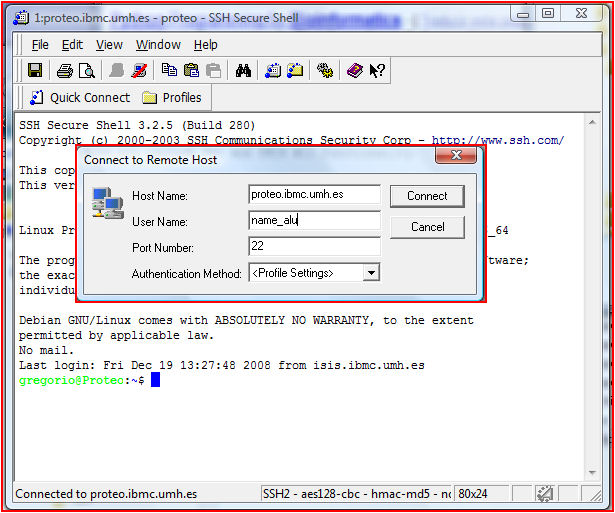Click the Find binoculars icon

(243, 71)
